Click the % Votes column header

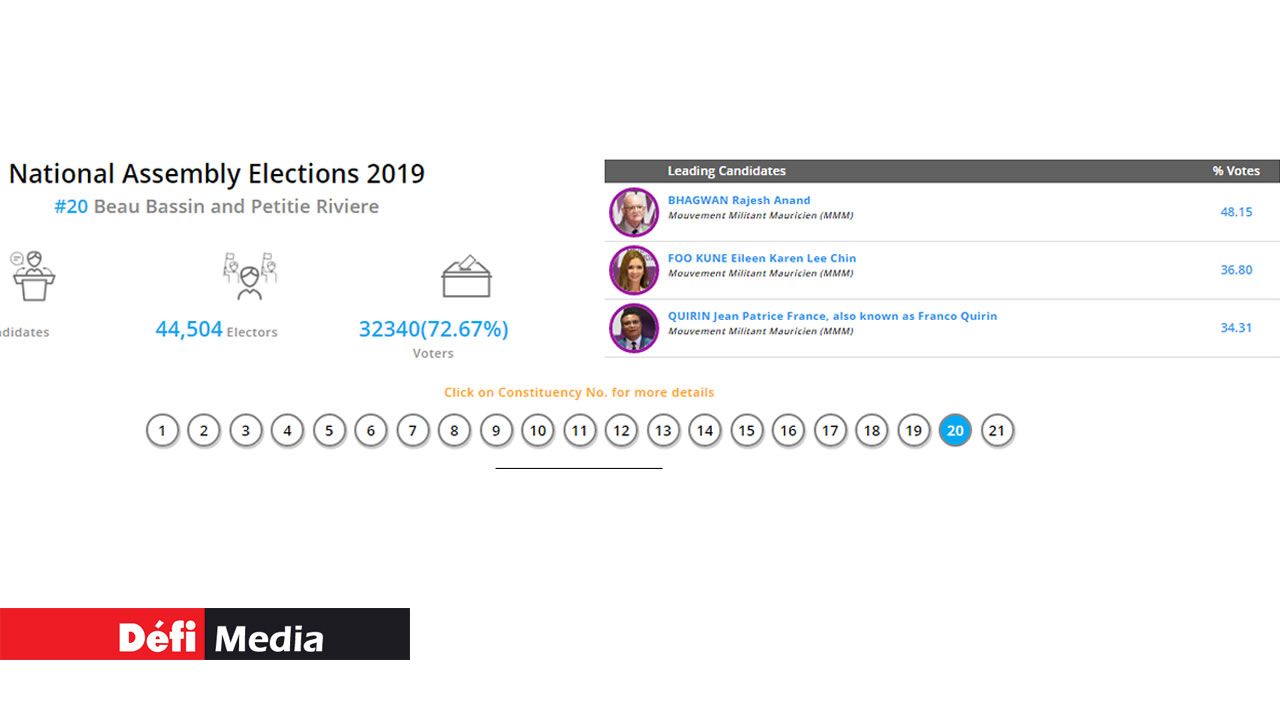pos(1236,171)
